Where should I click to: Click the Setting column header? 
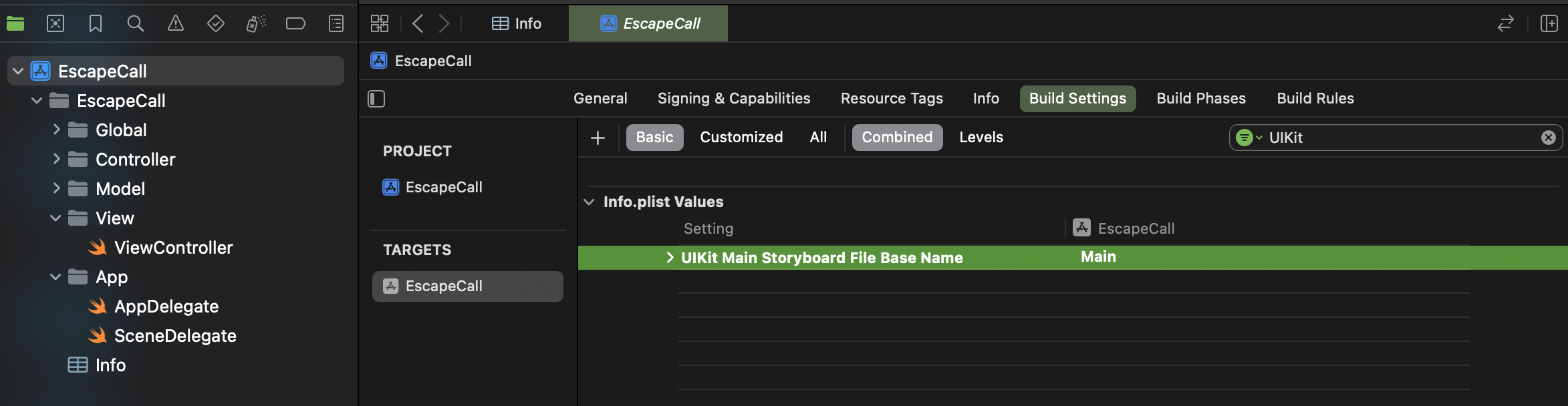pyautogui.click(x=708, y=229)
